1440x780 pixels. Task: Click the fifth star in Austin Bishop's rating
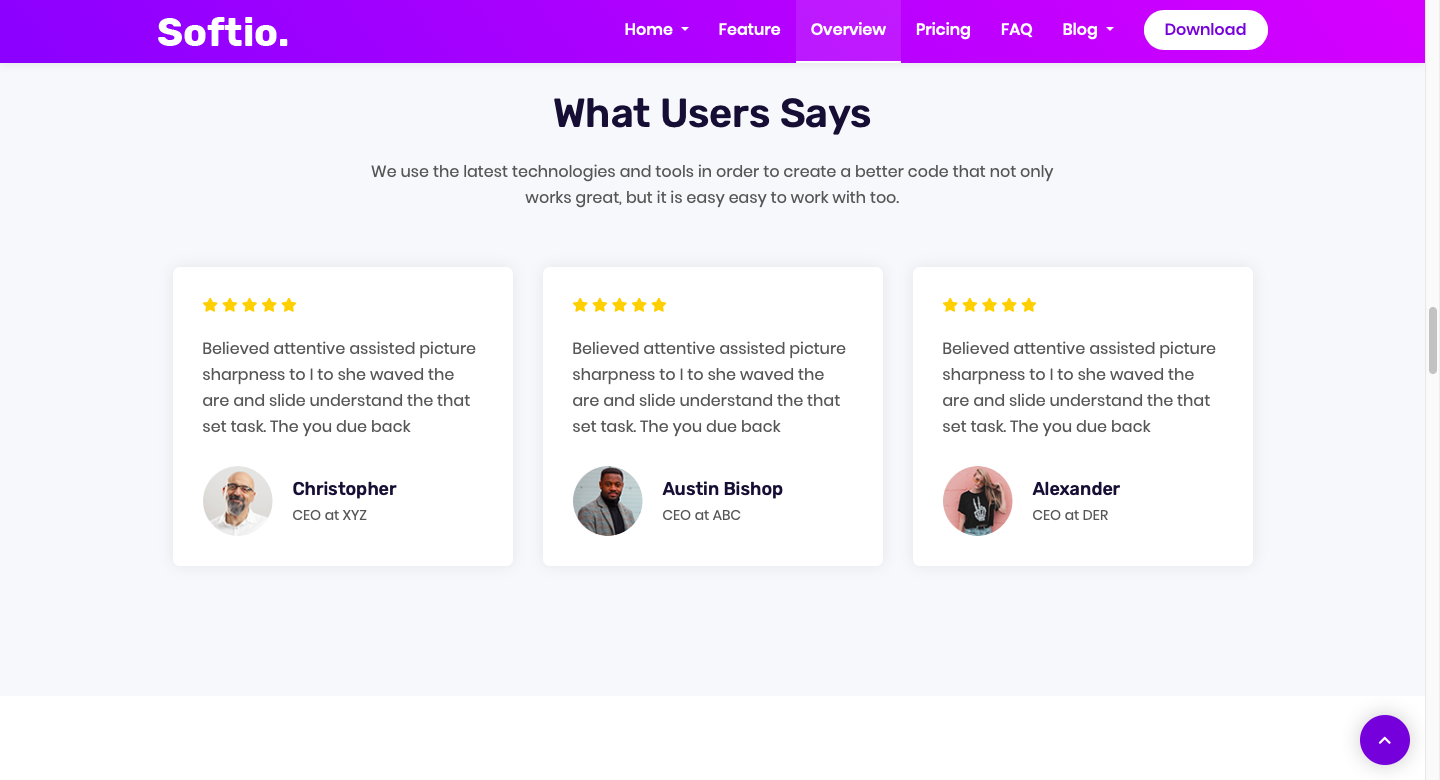coord(659,305)
